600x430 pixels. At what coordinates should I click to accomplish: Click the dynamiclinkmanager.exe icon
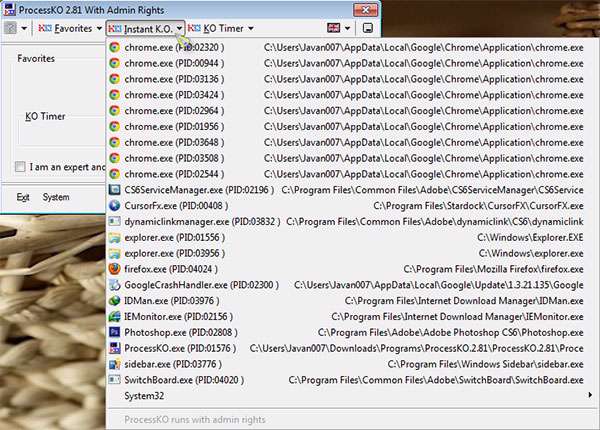point(114,222)
